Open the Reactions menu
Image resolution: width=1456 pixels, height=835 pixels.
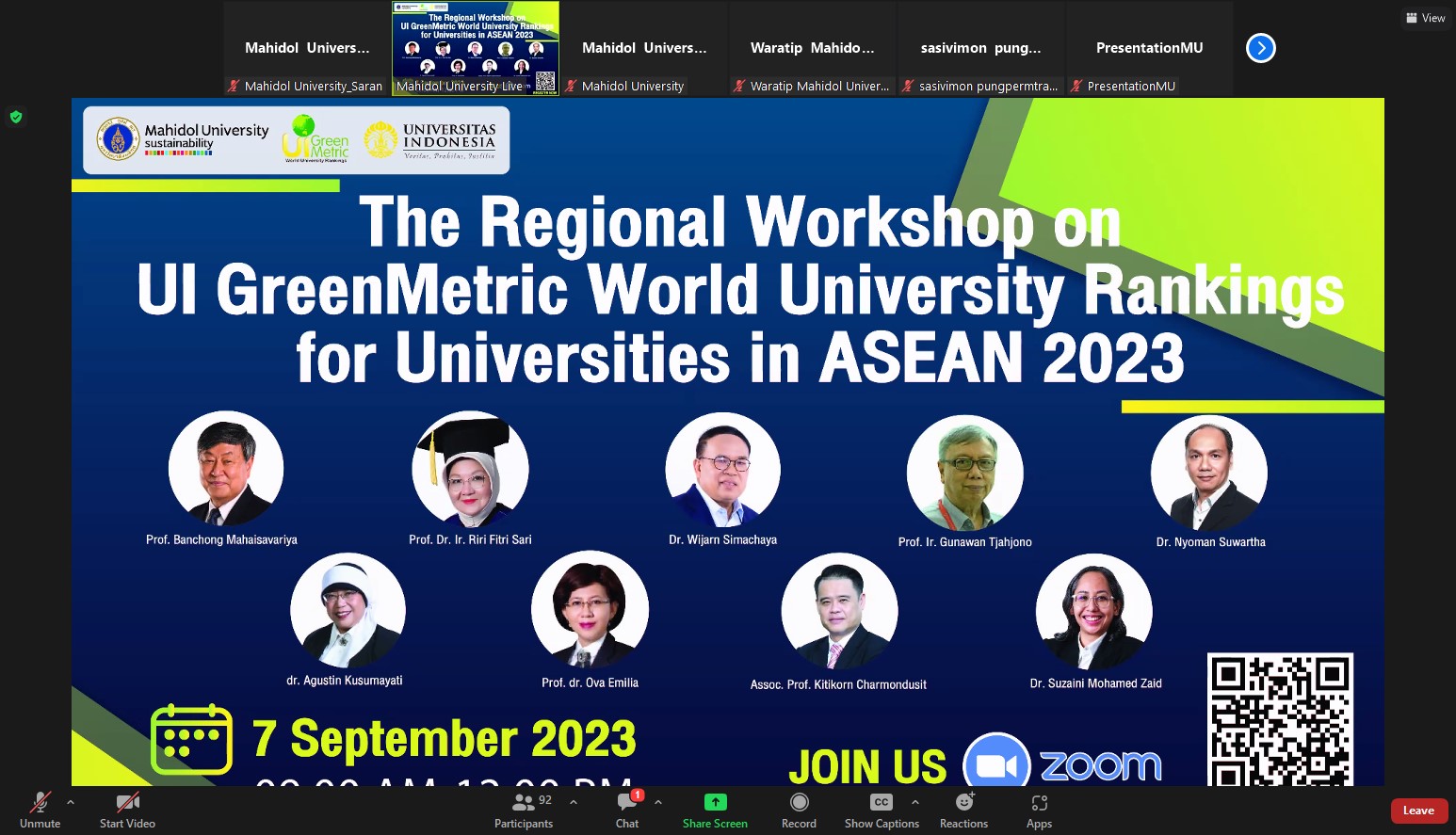tap(963, 809)
